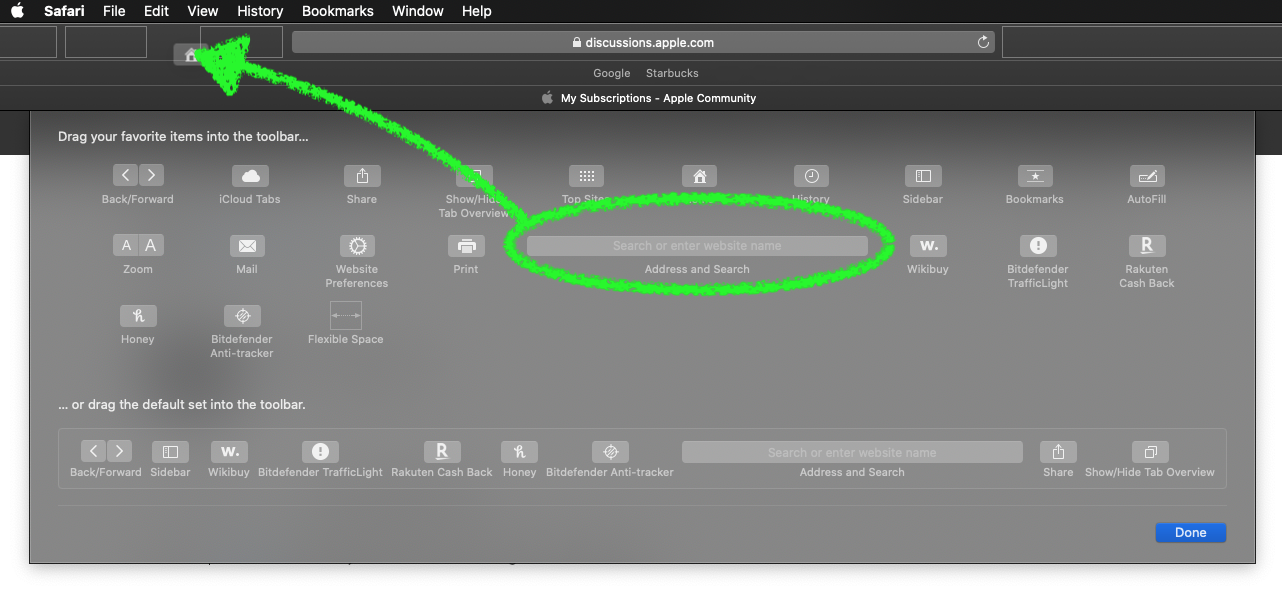The height and width of the screenshot is (590, 1282).
Task: Click Done to finish customizing the toolbar
Action: [x=1190, y=533]
